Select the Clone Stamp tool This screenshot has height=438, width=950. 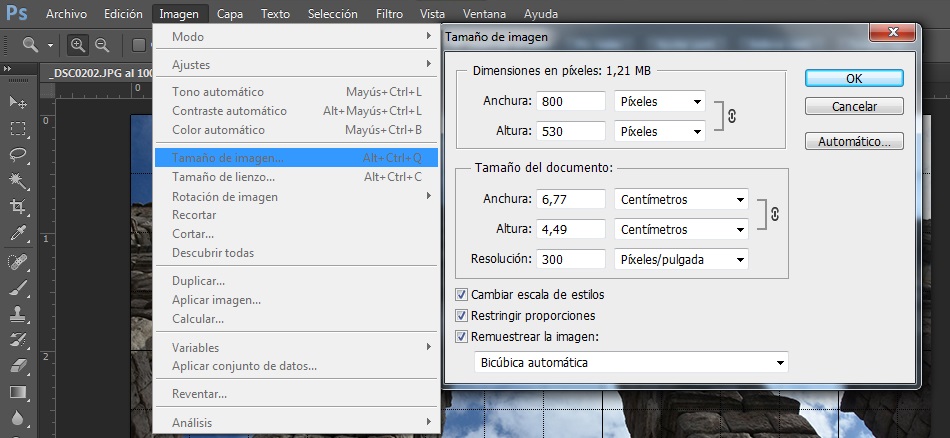click(x=17, y=313)
